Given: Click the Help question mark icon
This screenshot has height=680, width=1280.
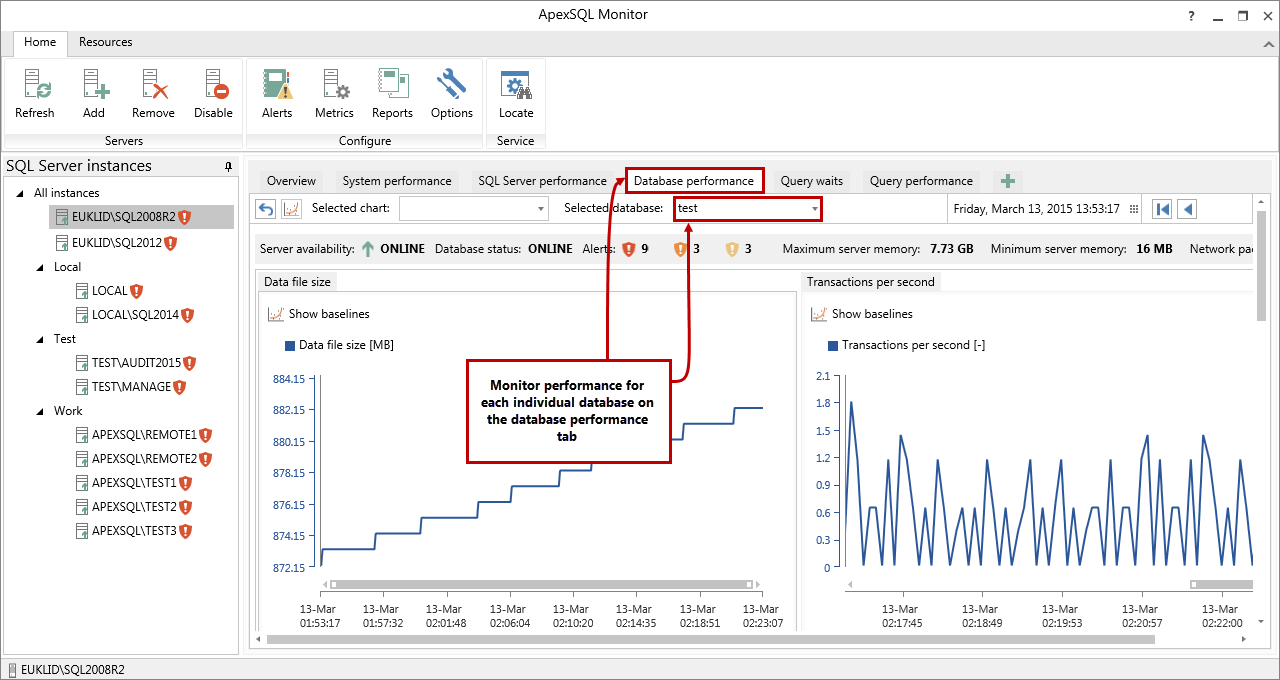Looking at the screenshot, I should point(1191,16).
